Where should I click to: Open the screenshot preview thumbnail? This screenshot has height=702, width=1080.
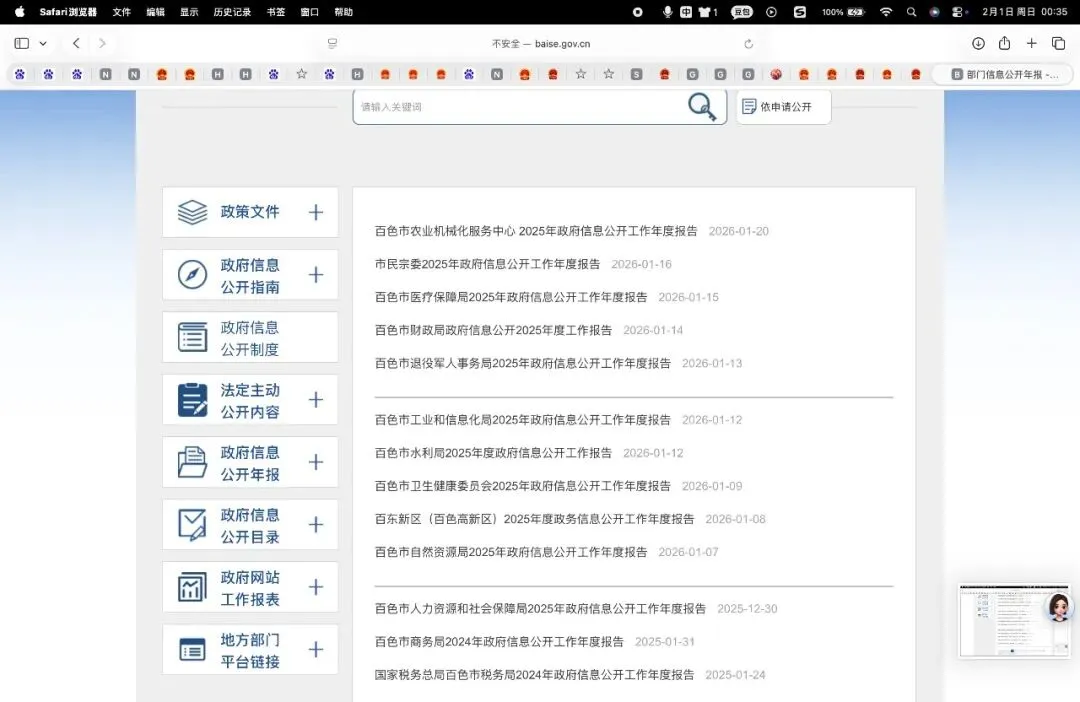(1015, 621)
